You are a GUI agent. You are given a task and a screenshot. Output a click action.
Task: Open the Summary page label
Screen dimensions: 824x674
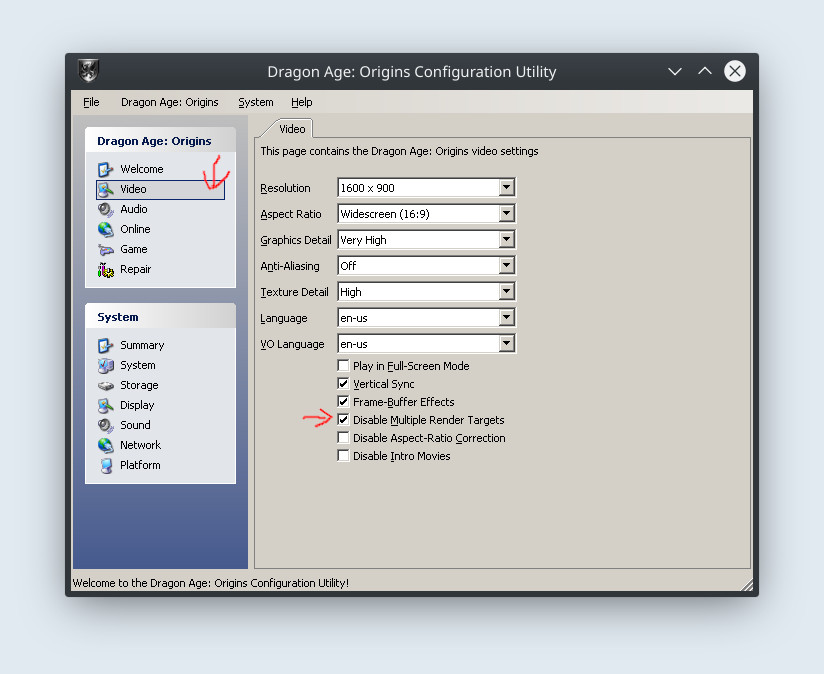tap(142, 345)
